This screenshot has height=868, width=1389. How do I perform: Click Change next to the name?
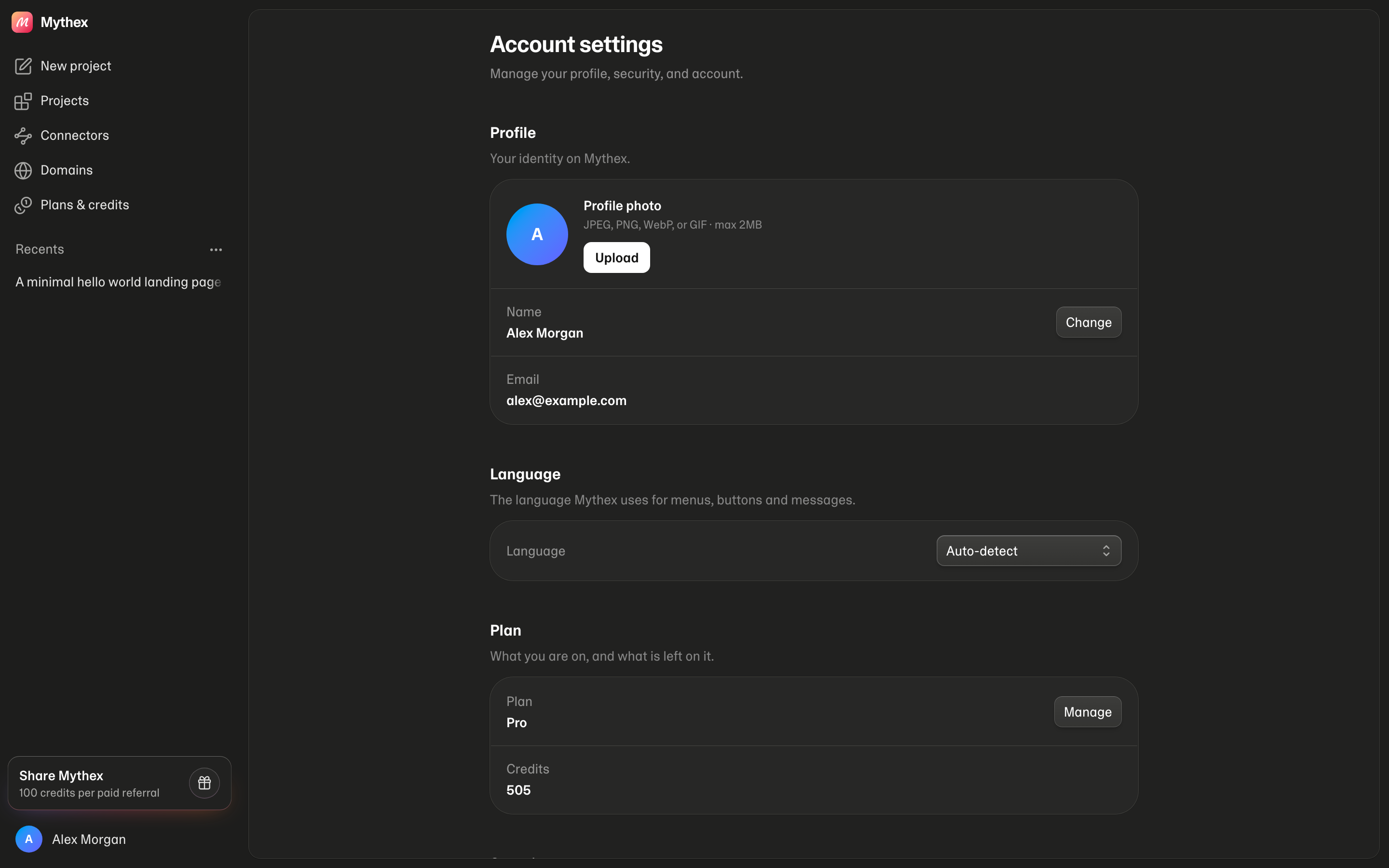pyautogui.click(x=1088, y=323)
